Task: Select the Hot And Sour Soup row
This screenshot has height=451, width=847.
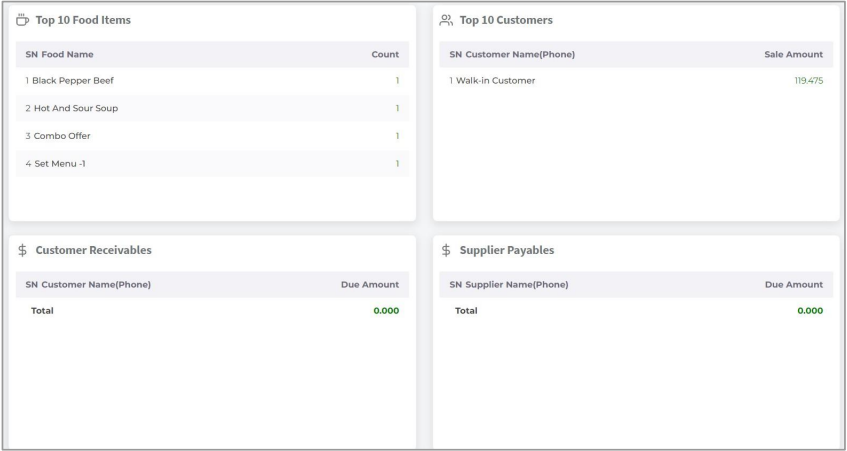Action: tap(212, 108)
